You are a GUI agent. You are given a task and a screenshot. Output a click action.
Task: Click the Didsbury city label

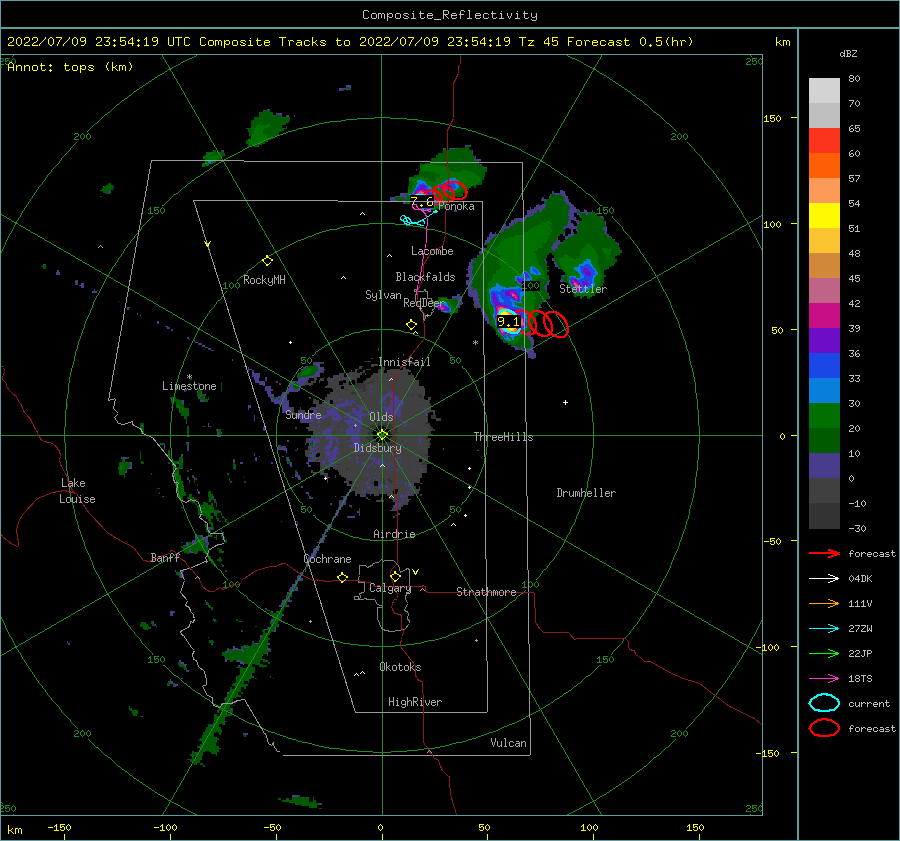[378, 448]
